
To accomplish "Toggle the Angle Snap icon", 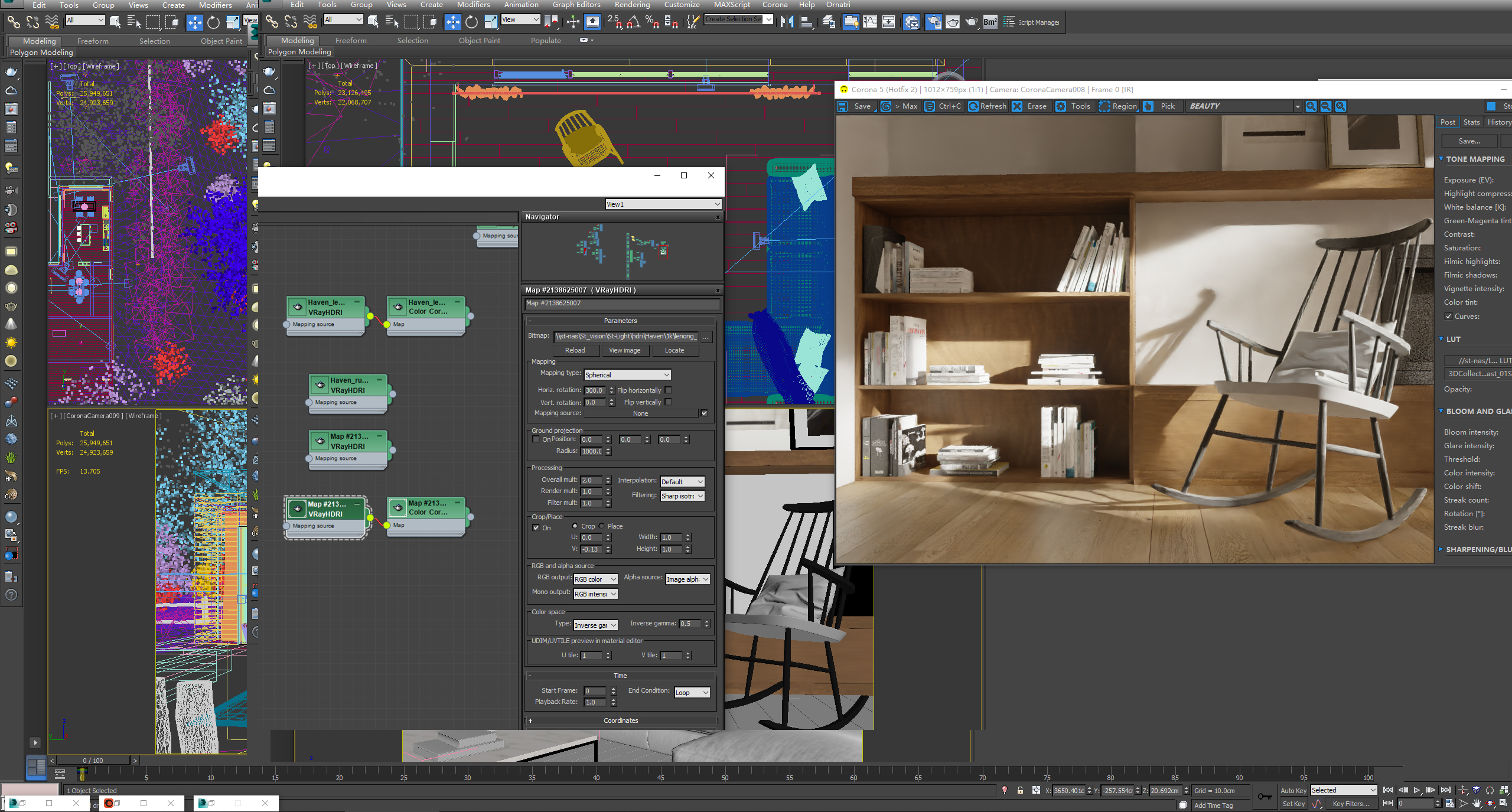I will (x=634, y=22).
